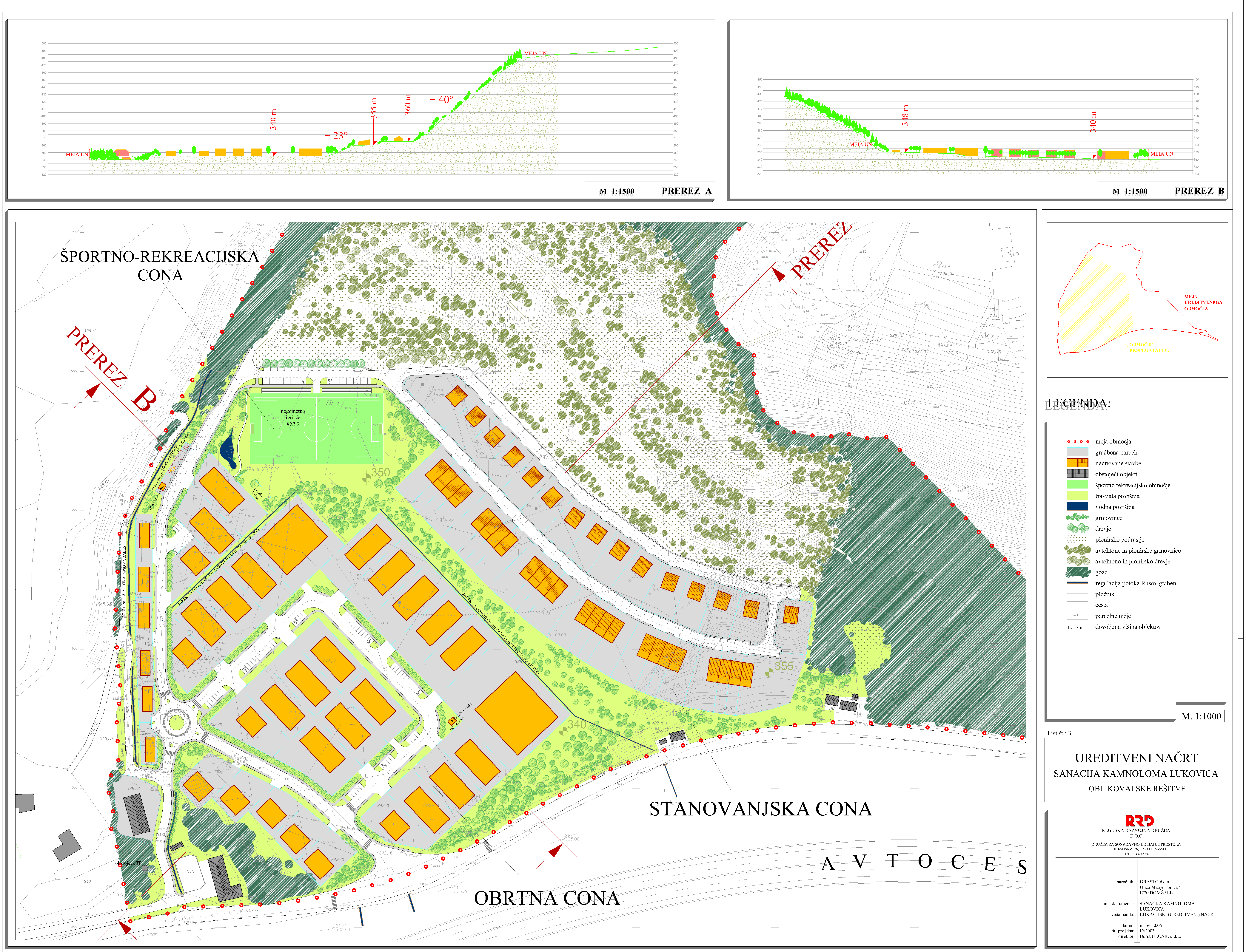The height and width of the screenshot is (952, 1246).
Task: Click the 'MEJA UN' label atop Prerez A slope
Action: pyautogui.click(x=535, y=53)
